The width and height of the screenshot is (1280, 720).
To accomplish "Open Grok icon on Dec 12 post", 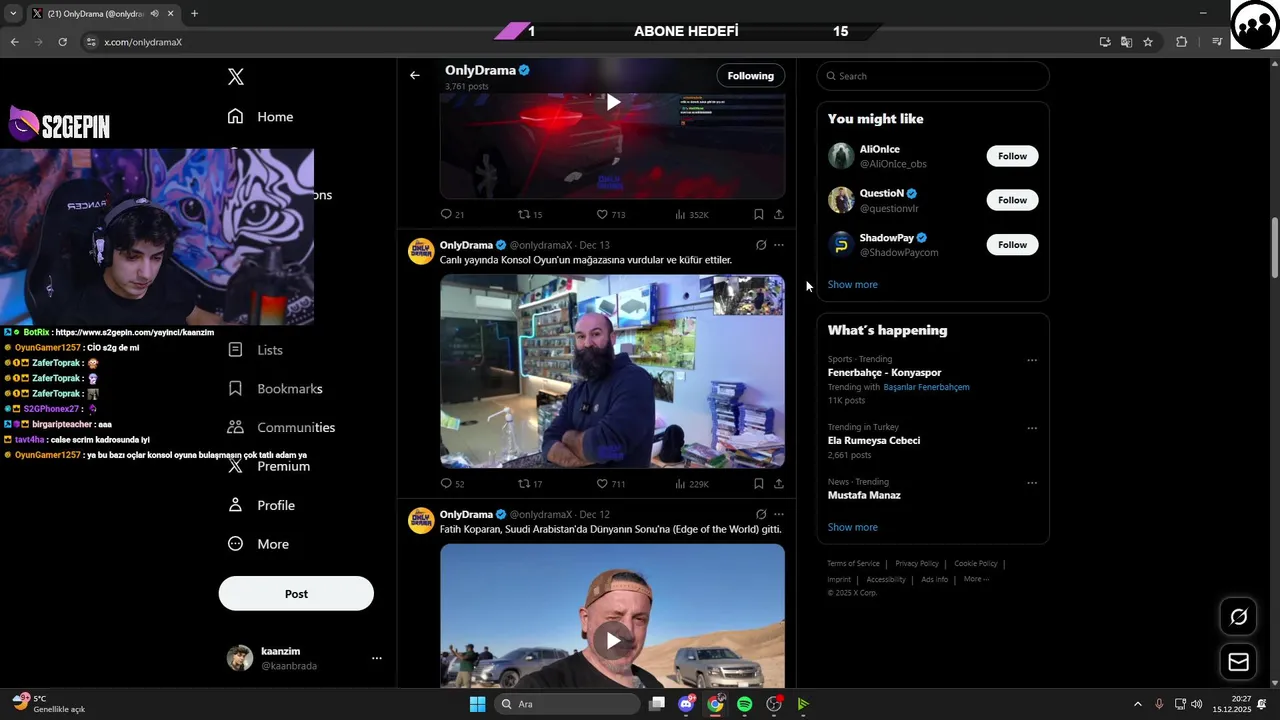I will pos(761,514).
